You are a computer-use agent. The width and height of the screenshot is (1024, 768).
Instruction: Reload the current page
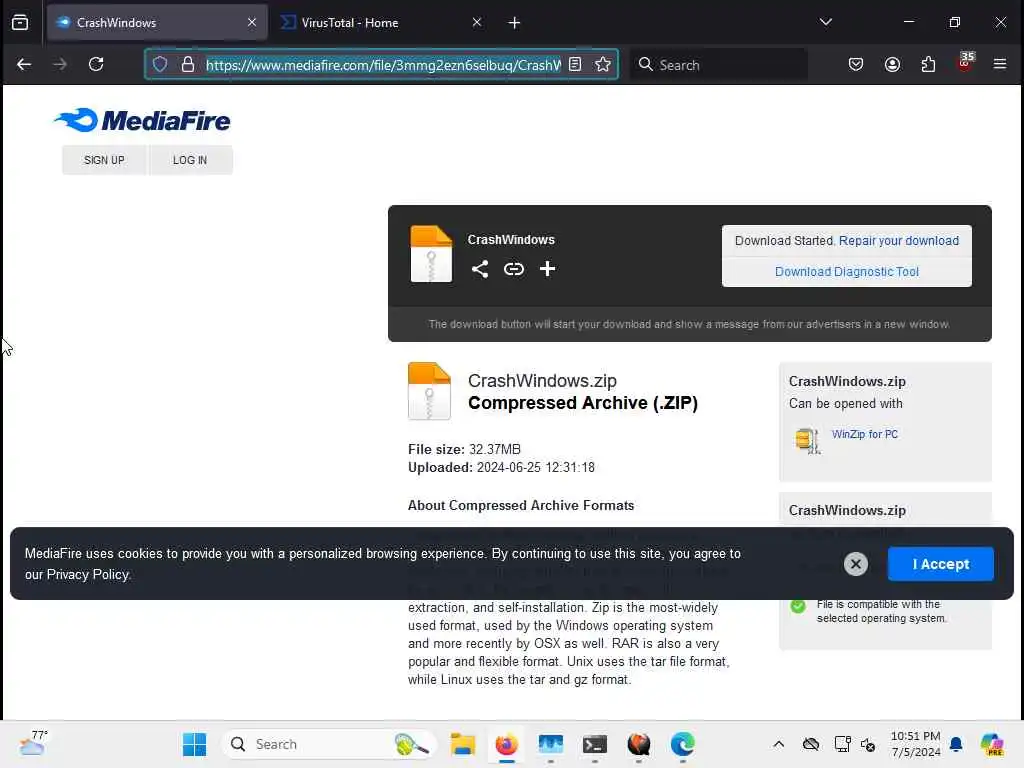tap(96, 64)
